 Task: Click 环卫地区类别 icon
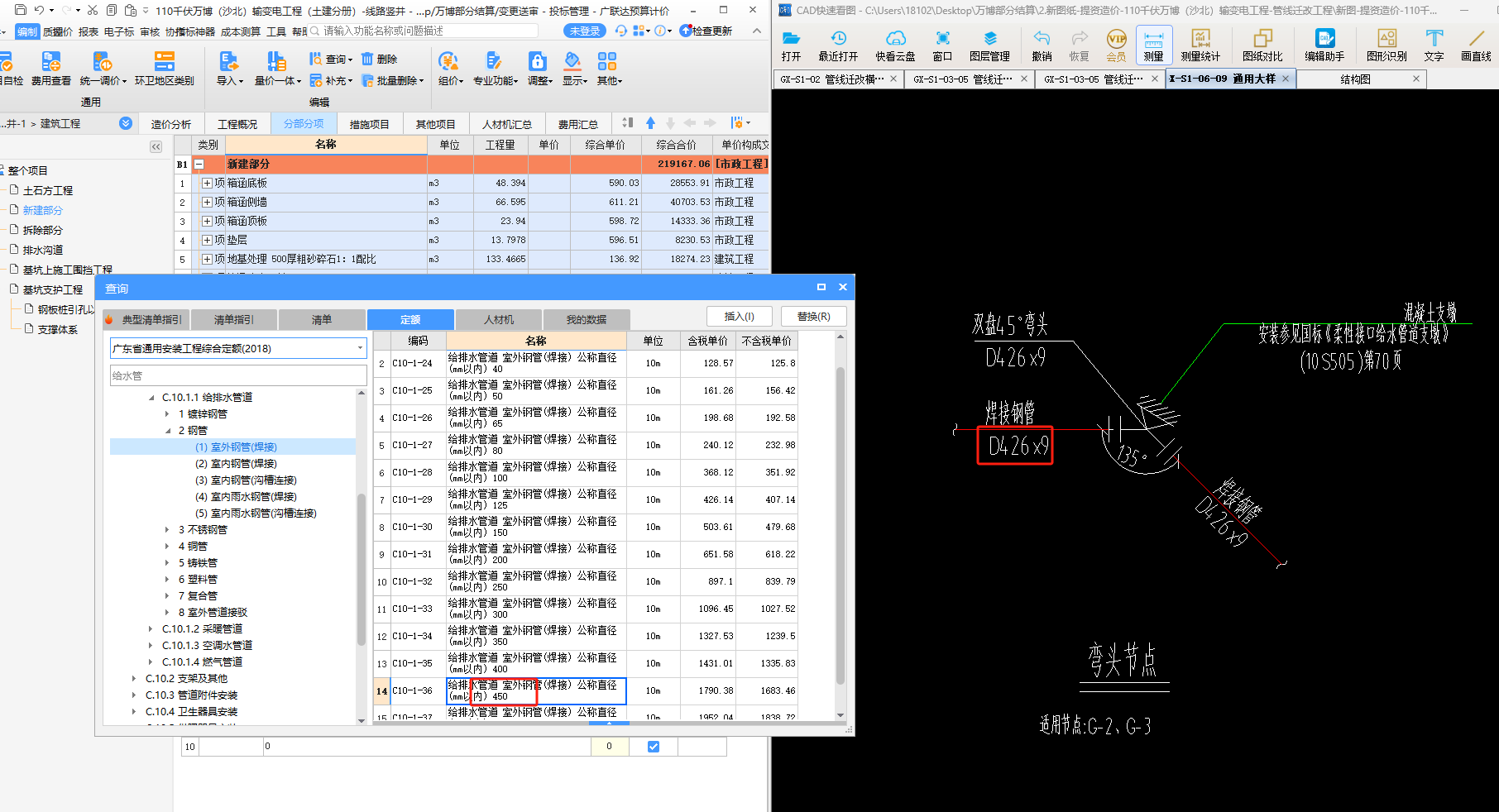pos(165,69)
